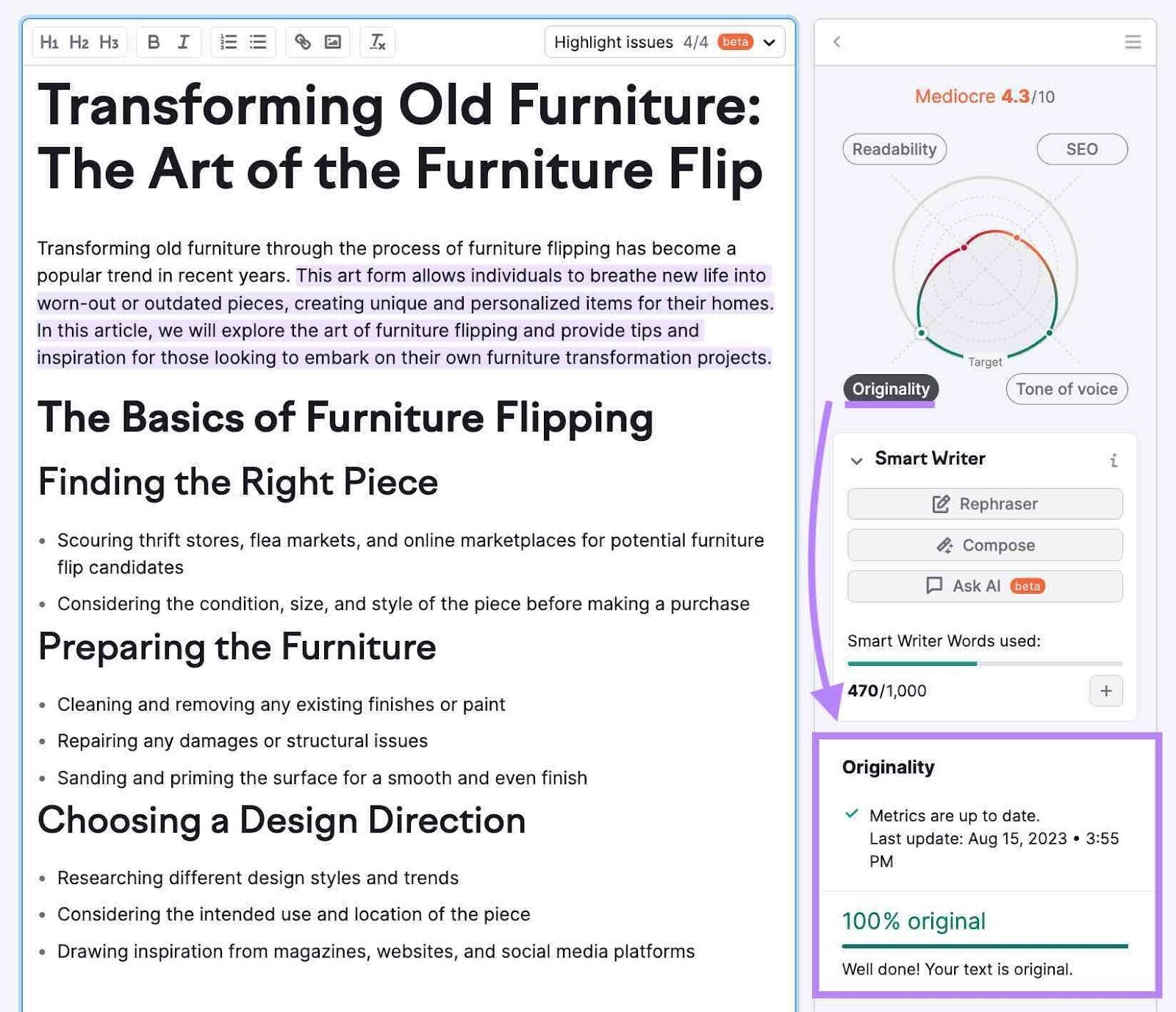The width and height of the screenshot is (1176, 1012).
Task: Expand the next section below Originality
Action: [985, 1007]
